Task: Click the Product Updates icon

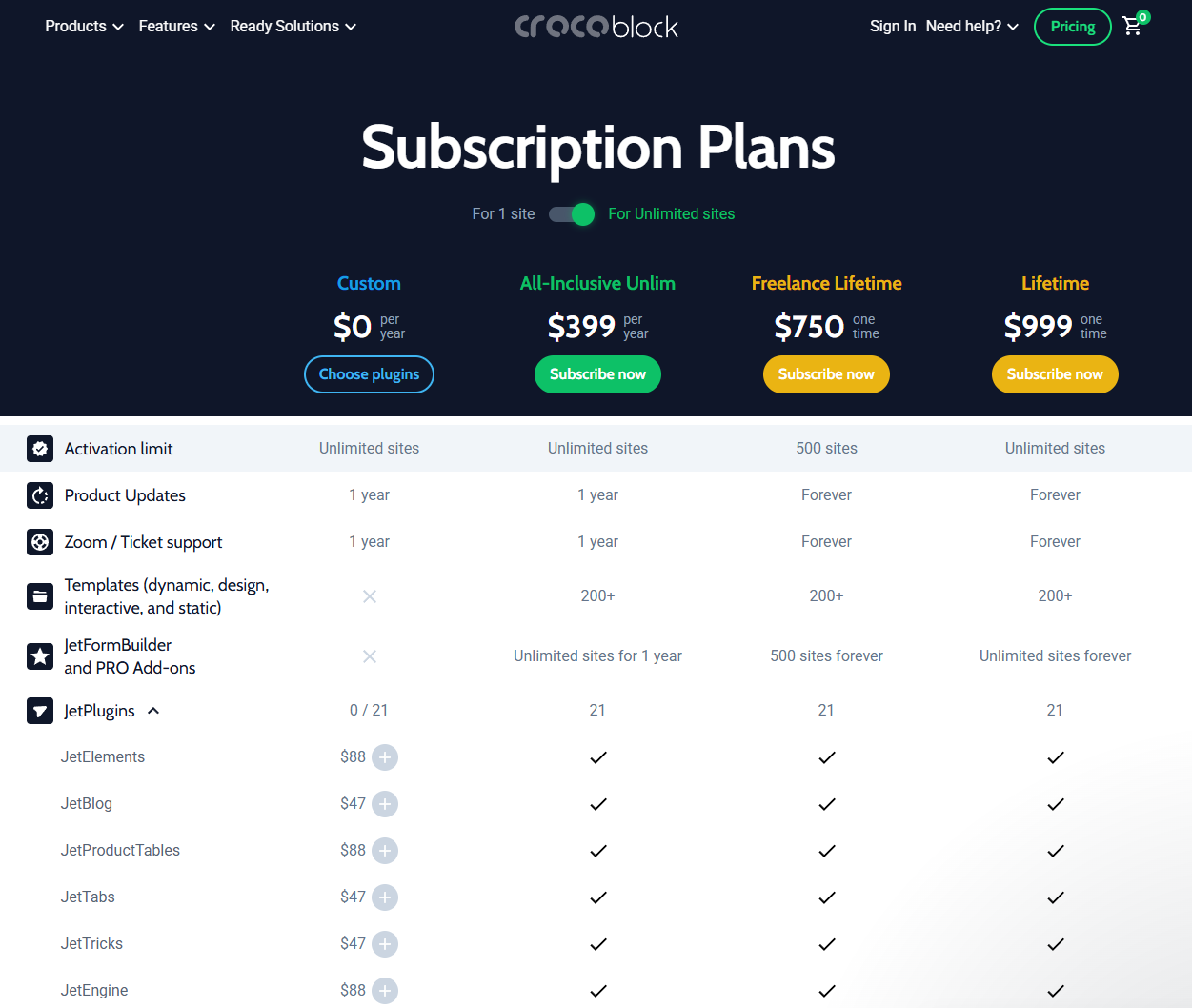Action: [x=40, y=495]
